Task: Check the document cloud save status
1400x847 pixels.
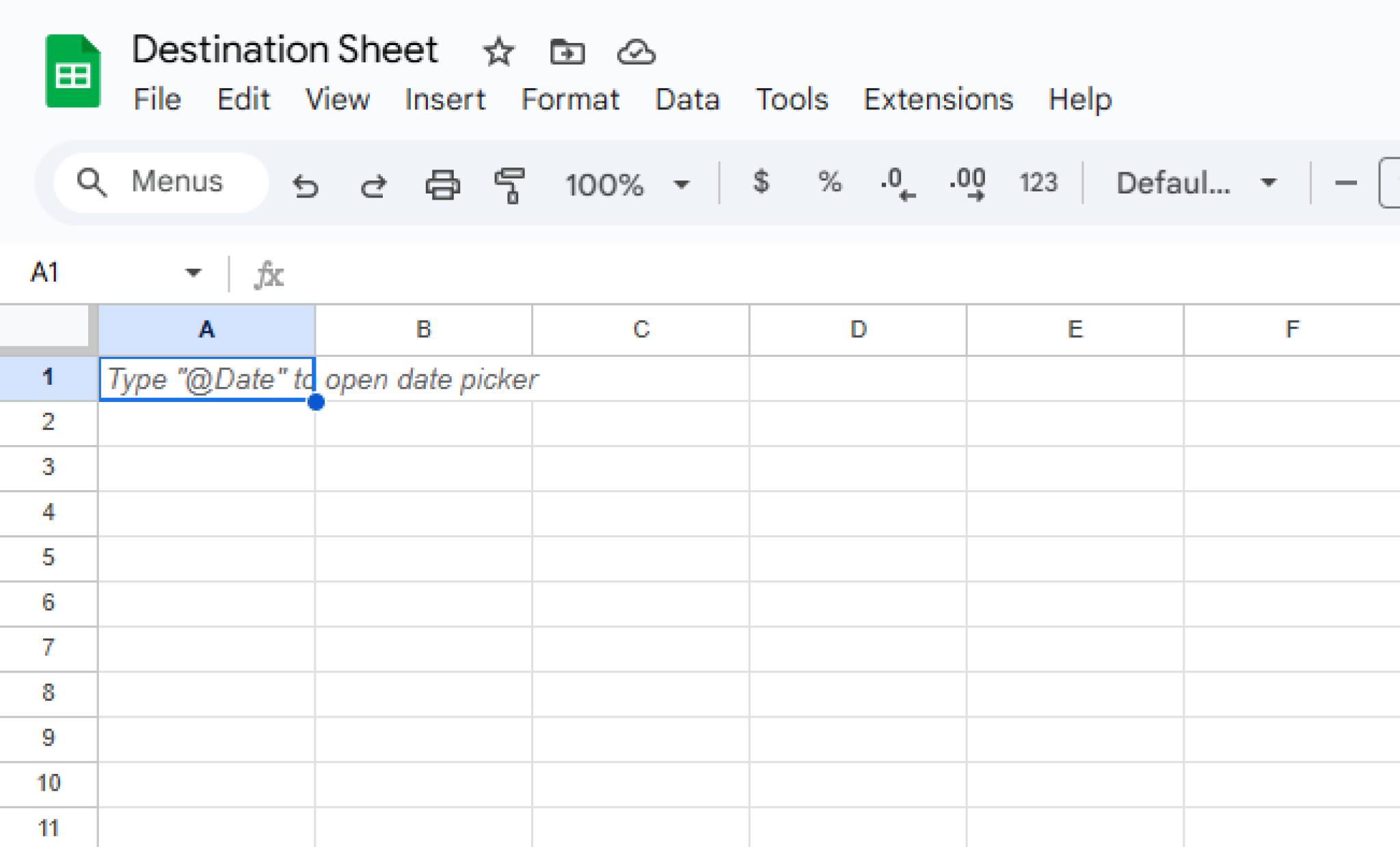Action: (x=635, y=51)
